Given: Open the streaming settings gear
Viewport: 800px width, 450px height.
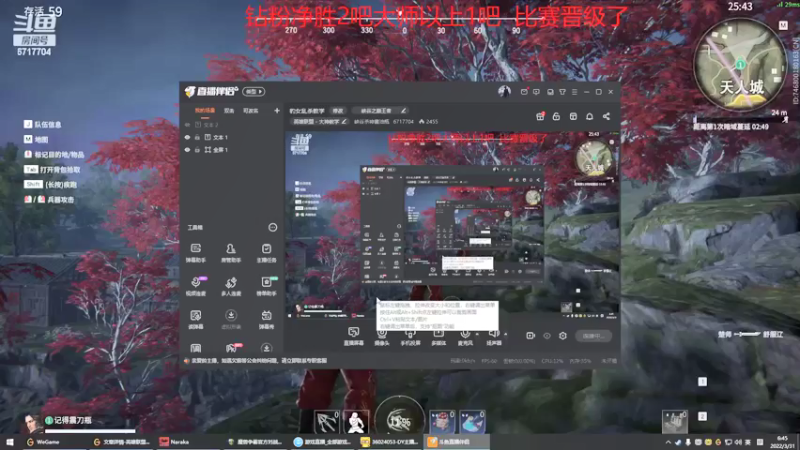Looking at the screenshot, I should coord(563,336).
